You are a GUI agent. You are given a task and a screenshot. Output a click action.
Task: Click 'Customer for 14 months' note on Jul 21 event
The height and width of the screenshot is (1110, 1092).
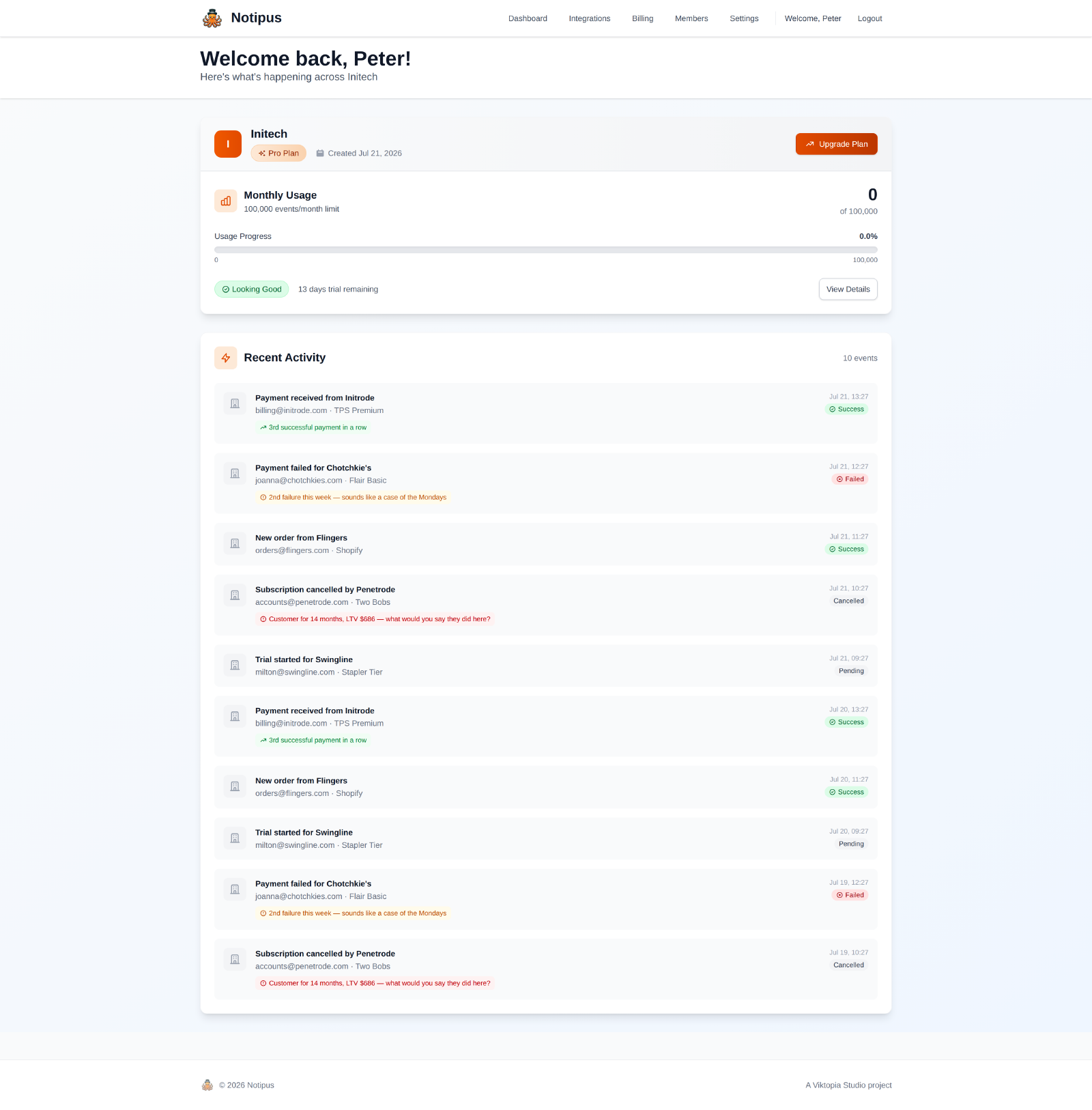[x=375, y=619]
